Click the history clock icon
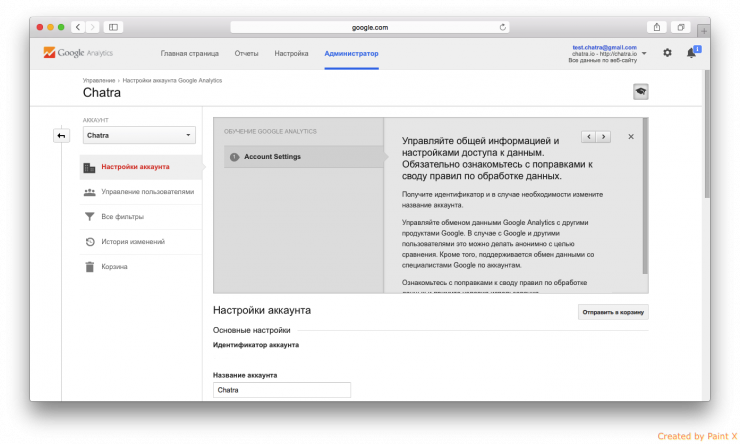Screen dimensions: 740x444 point(90,242)
